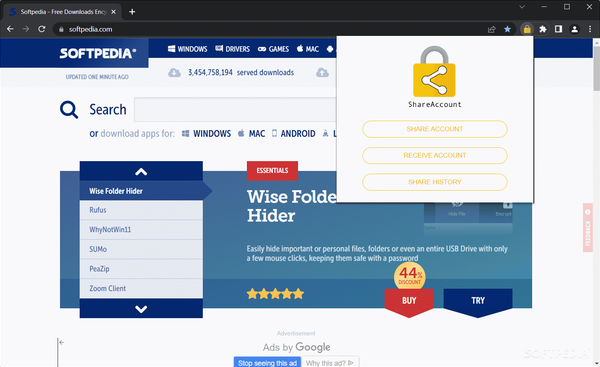The width and height of the screenshot is (600, 367).
Task: Open the browser side panel icon
Action: pos(558,29)
